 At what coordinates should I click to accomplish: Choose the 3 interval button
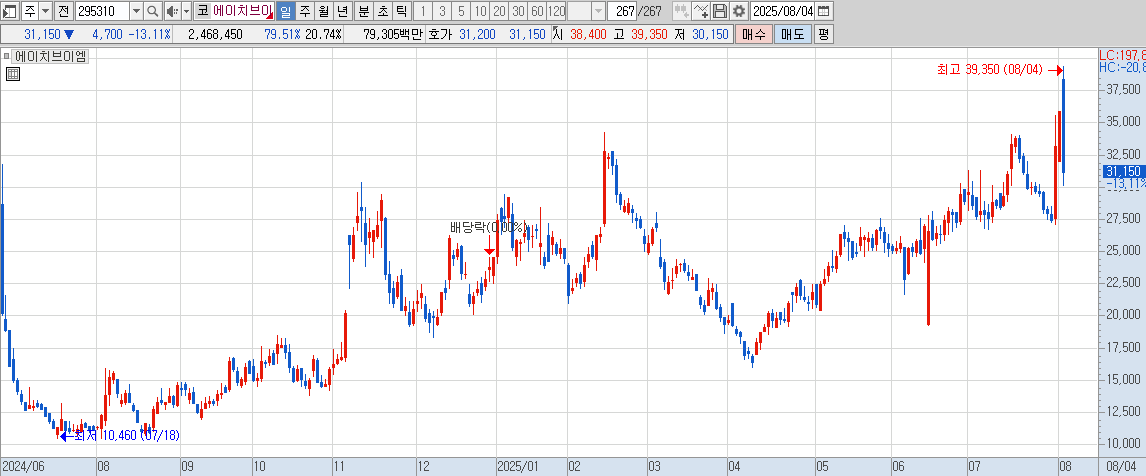(442, 11)
